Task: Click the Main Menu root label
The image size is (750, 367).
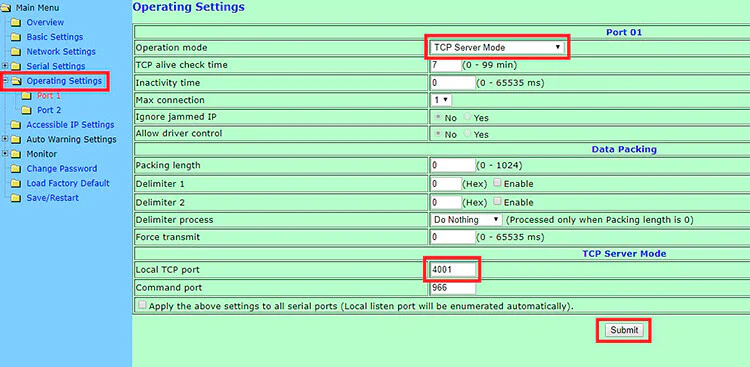Action: point(37,8)
